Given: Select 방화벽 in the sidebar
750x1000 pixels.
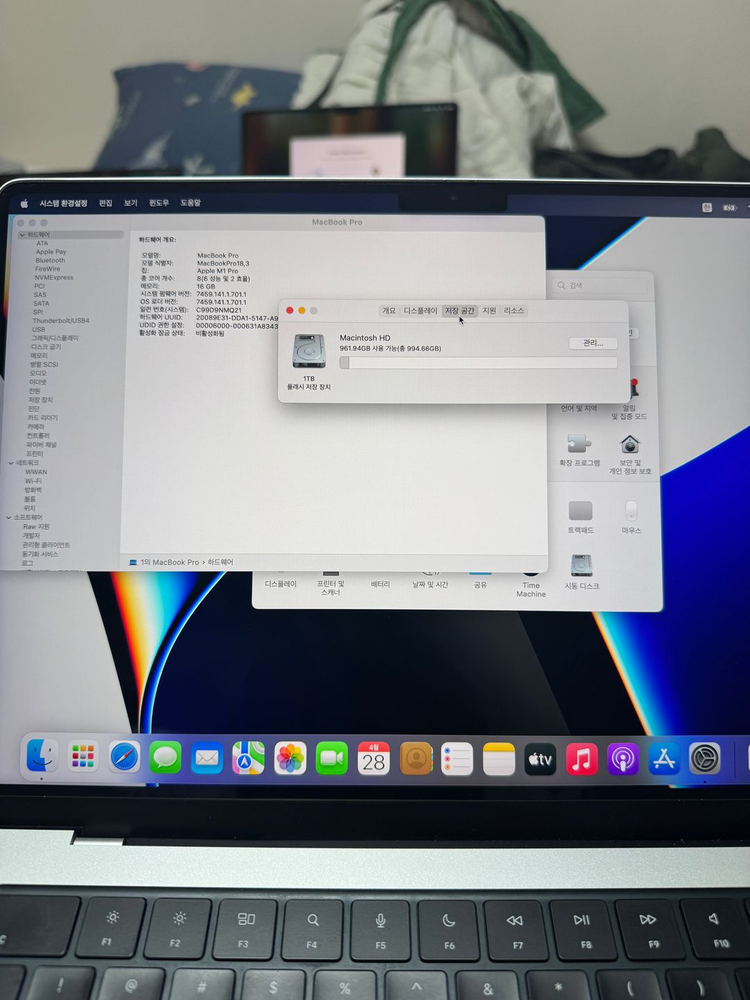Looking at the screenshot, I should tap(33, 490).
